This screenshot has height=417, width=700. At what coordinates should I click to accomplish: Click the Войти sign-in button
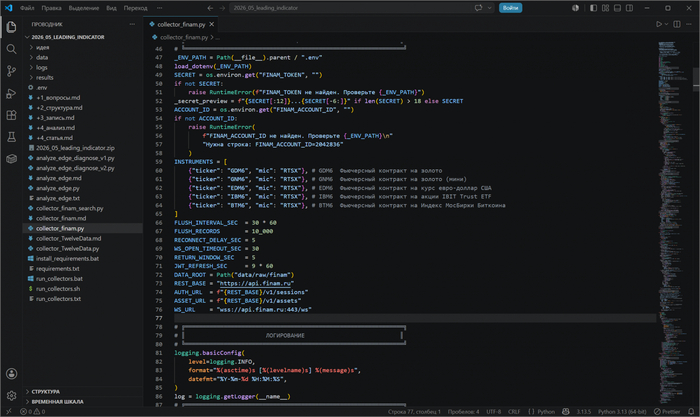click(510, 8)
